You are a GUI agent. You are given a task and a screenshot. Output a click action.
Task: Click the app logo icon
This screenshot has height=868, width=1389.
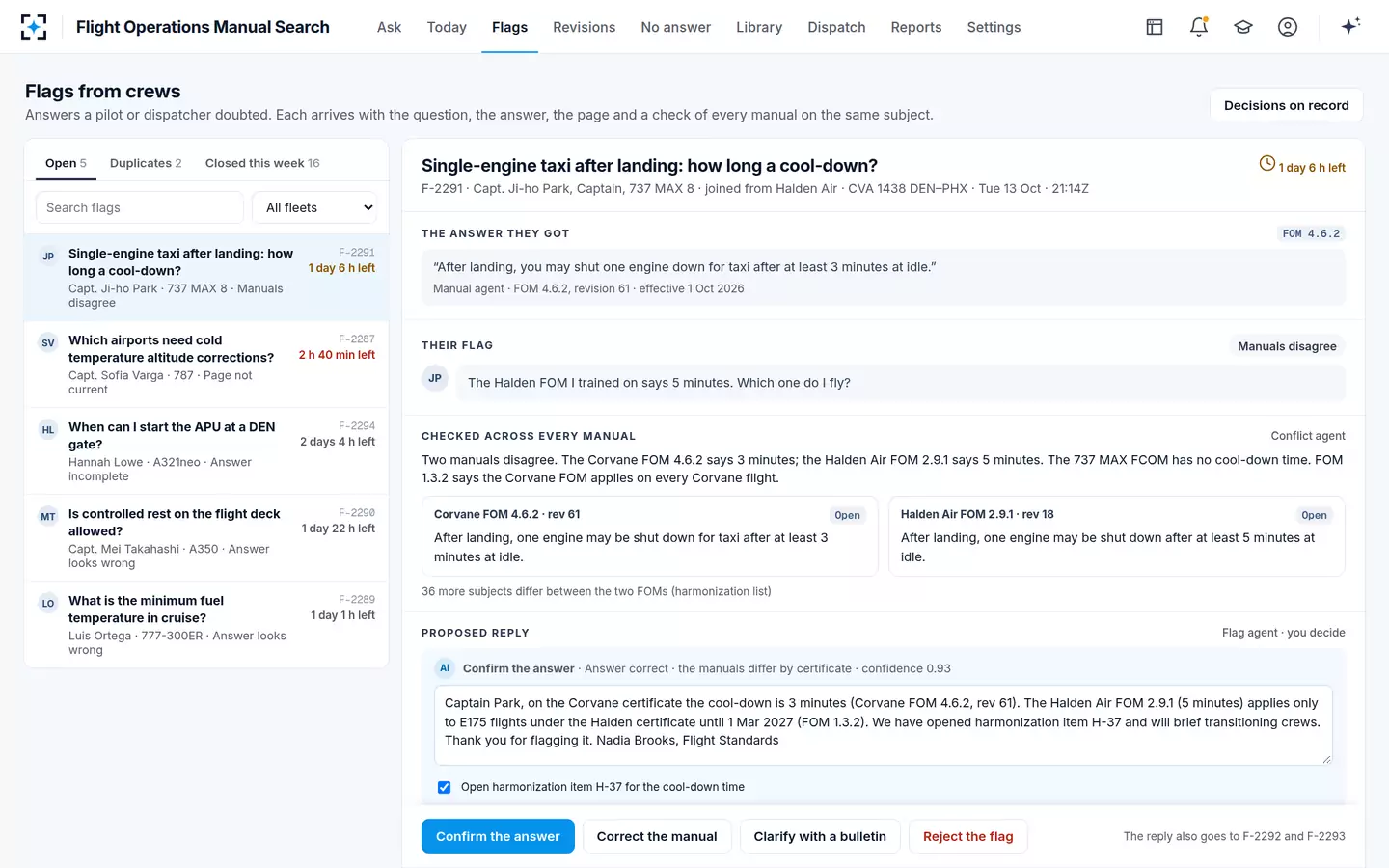point(34,27)
